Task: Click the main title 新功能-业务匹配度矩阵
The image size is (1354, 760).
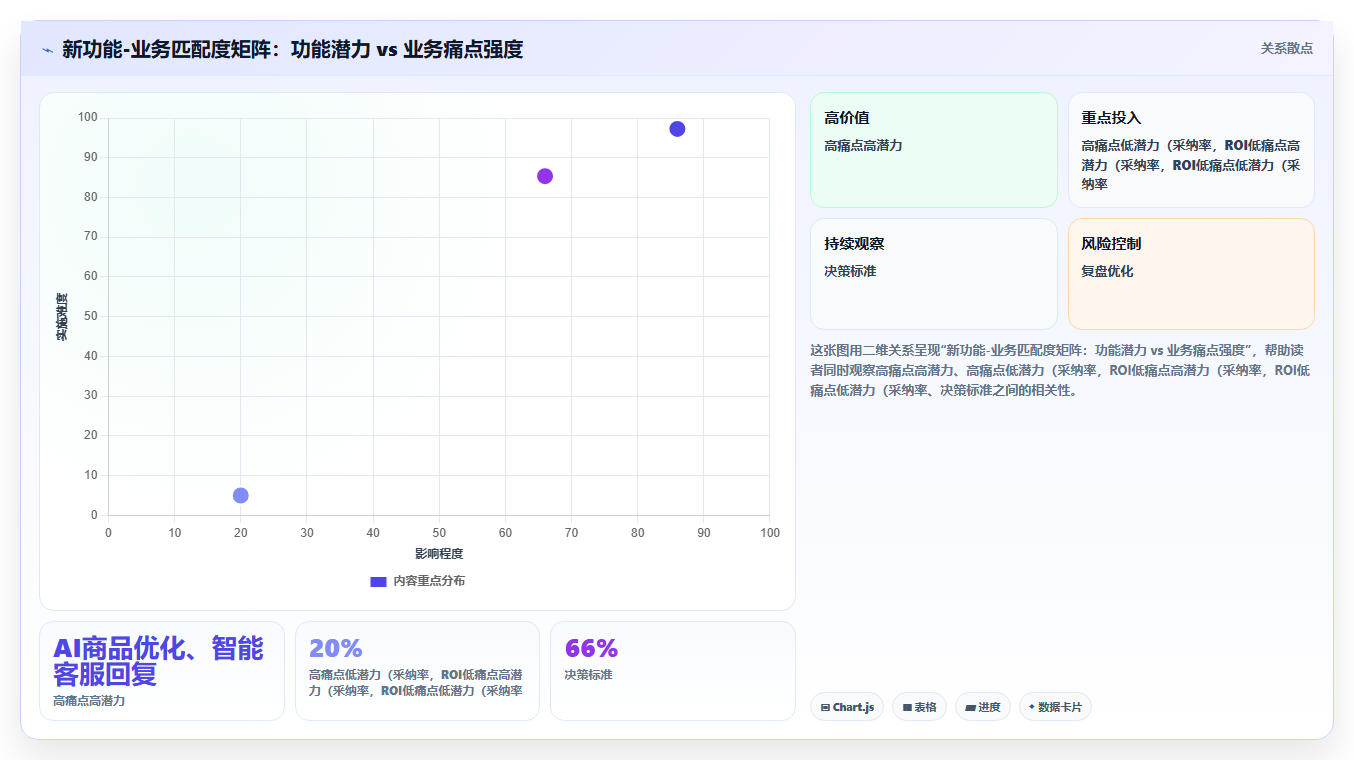Action: 292,49
